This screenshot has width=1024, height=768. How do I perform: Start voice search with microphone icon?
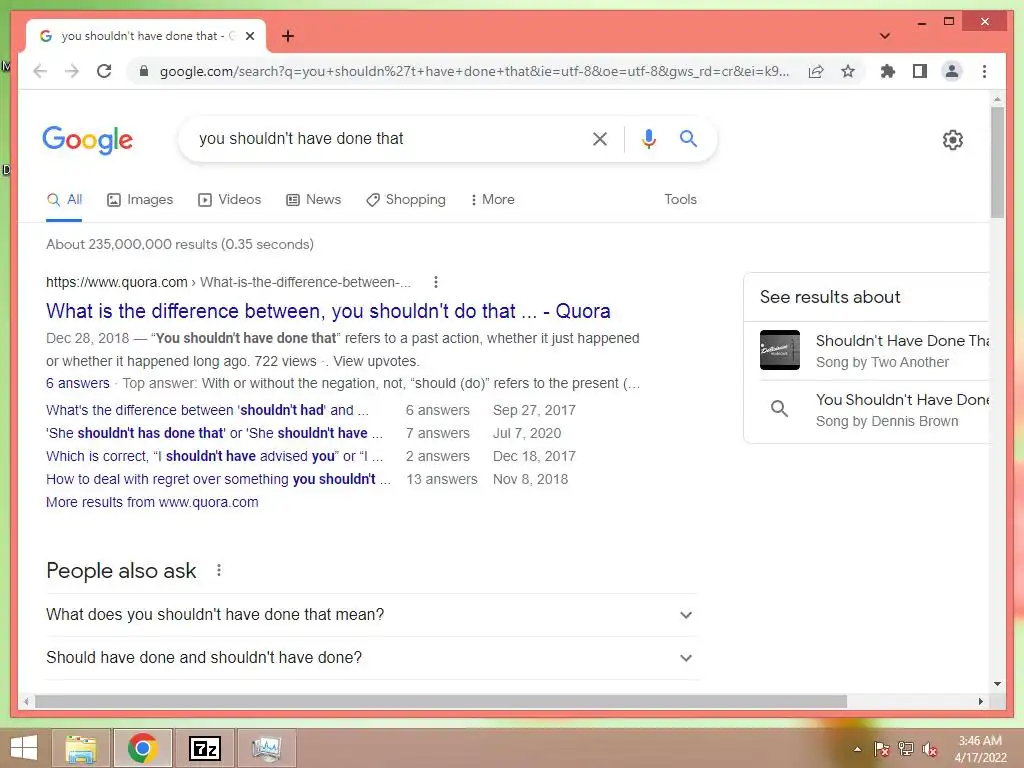648,138
